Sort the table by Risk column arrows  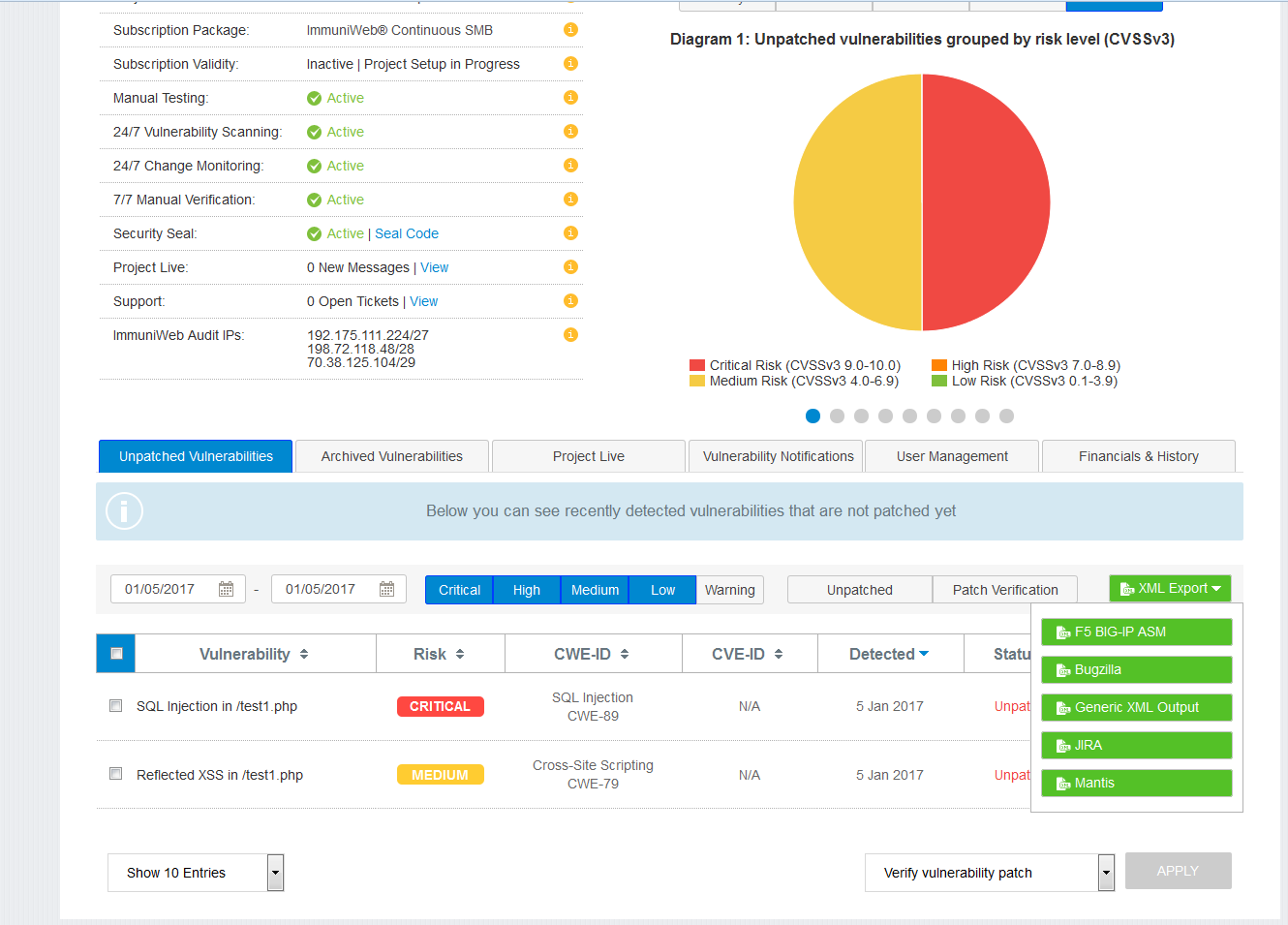(460, 655)
